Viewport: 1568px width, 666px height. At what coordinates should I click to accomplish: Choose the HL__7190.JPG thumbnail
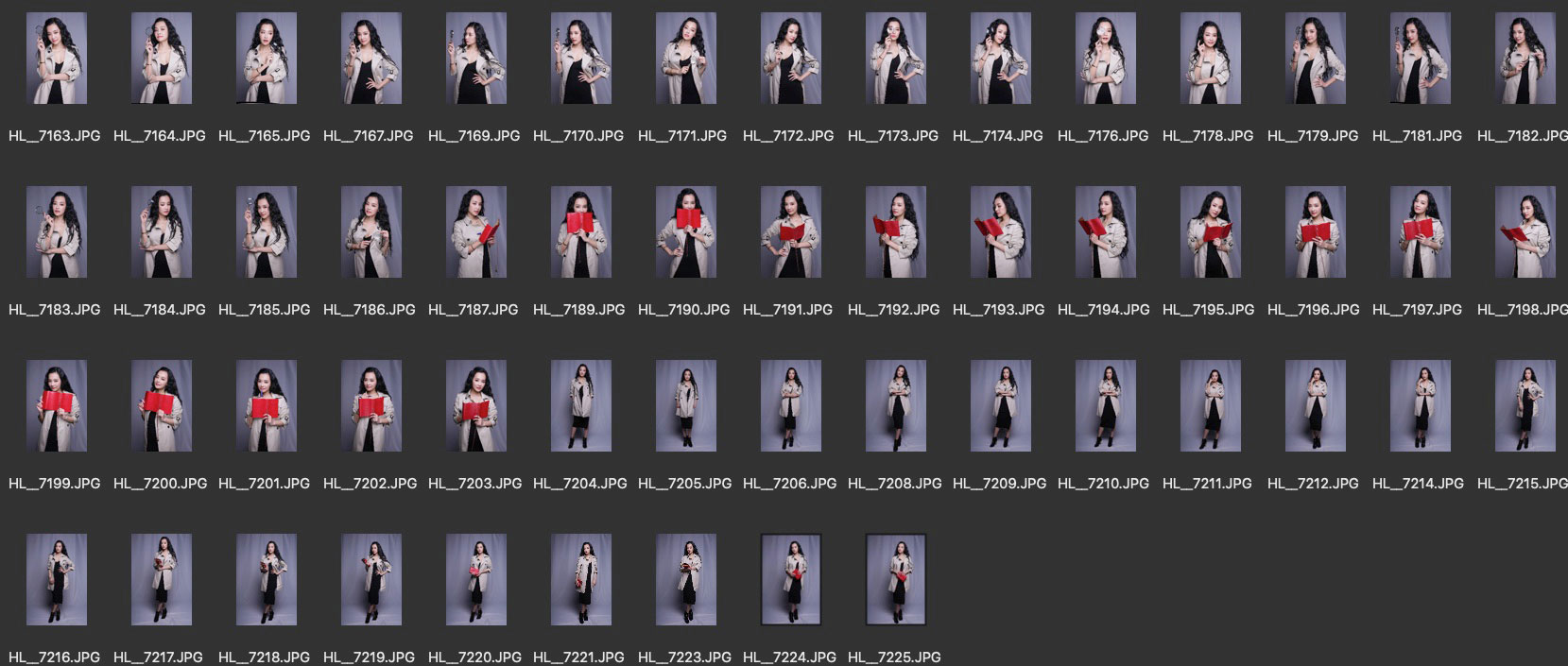[685, 232]
